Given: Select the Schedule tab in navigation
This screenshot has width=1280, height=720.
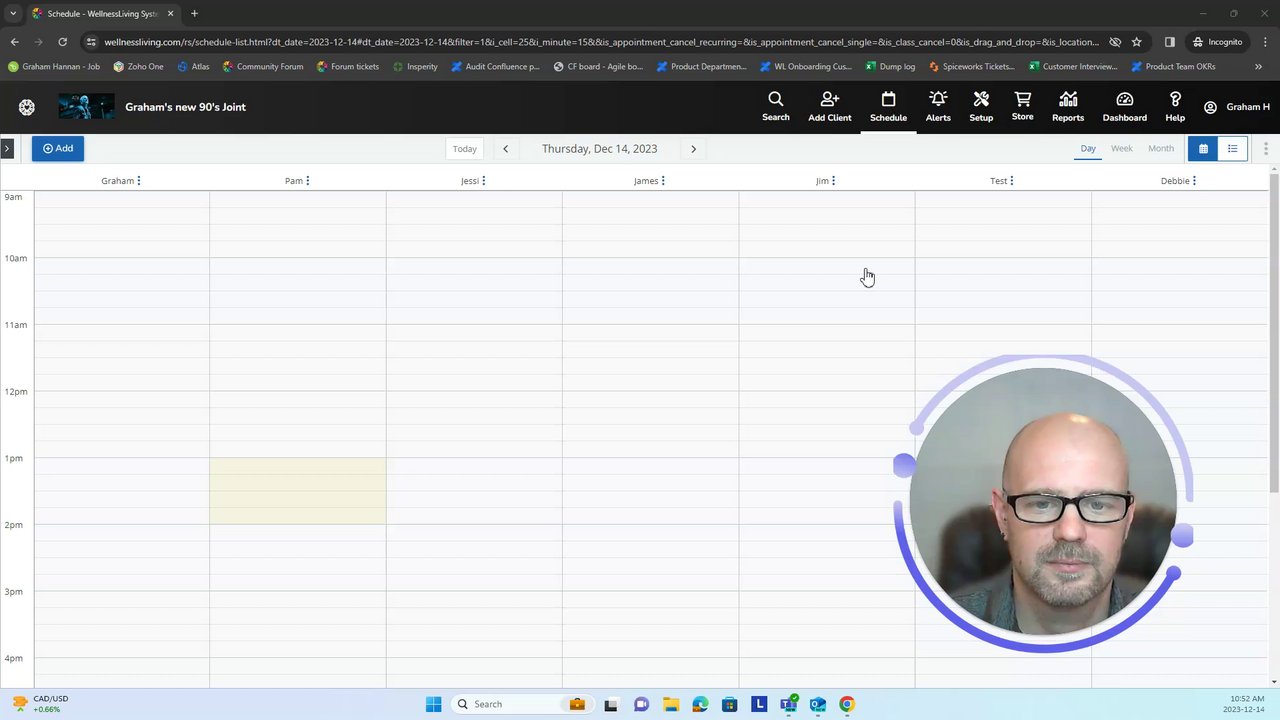Looking at the screenshot, I should pyautogui.click(x=888, y=106).
